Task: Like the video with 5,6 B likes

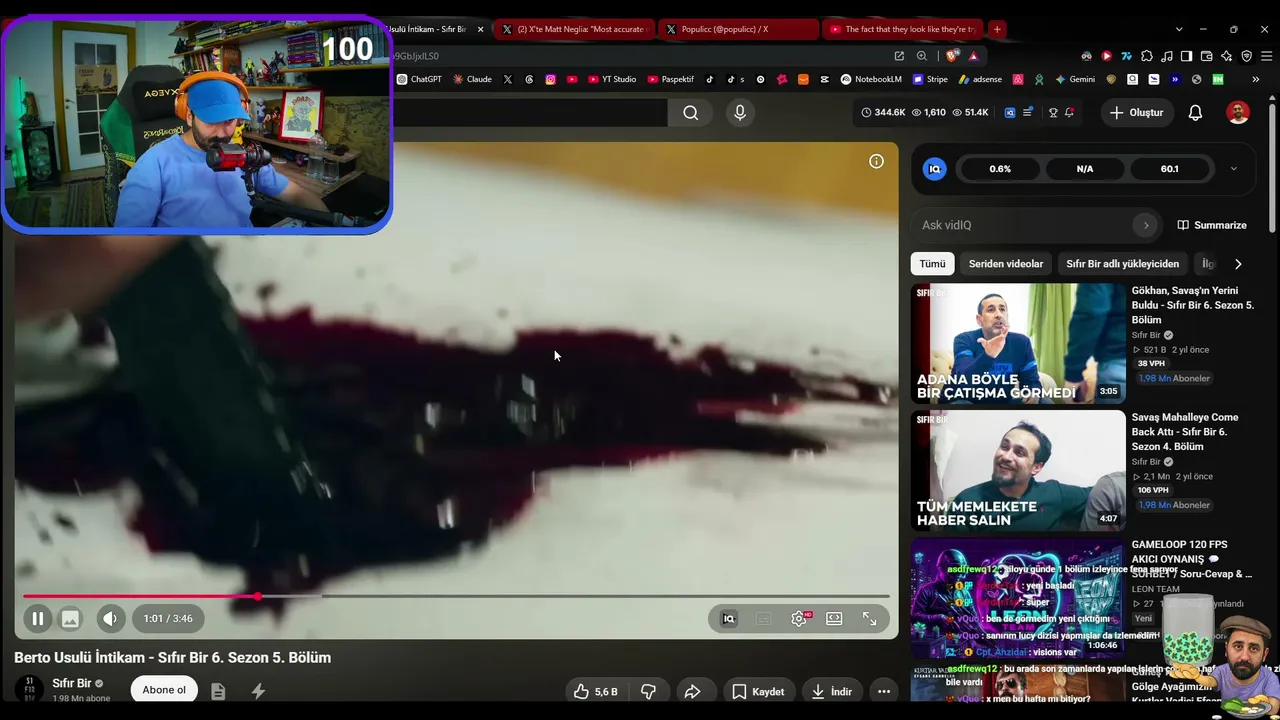Action: pos(595,691)
